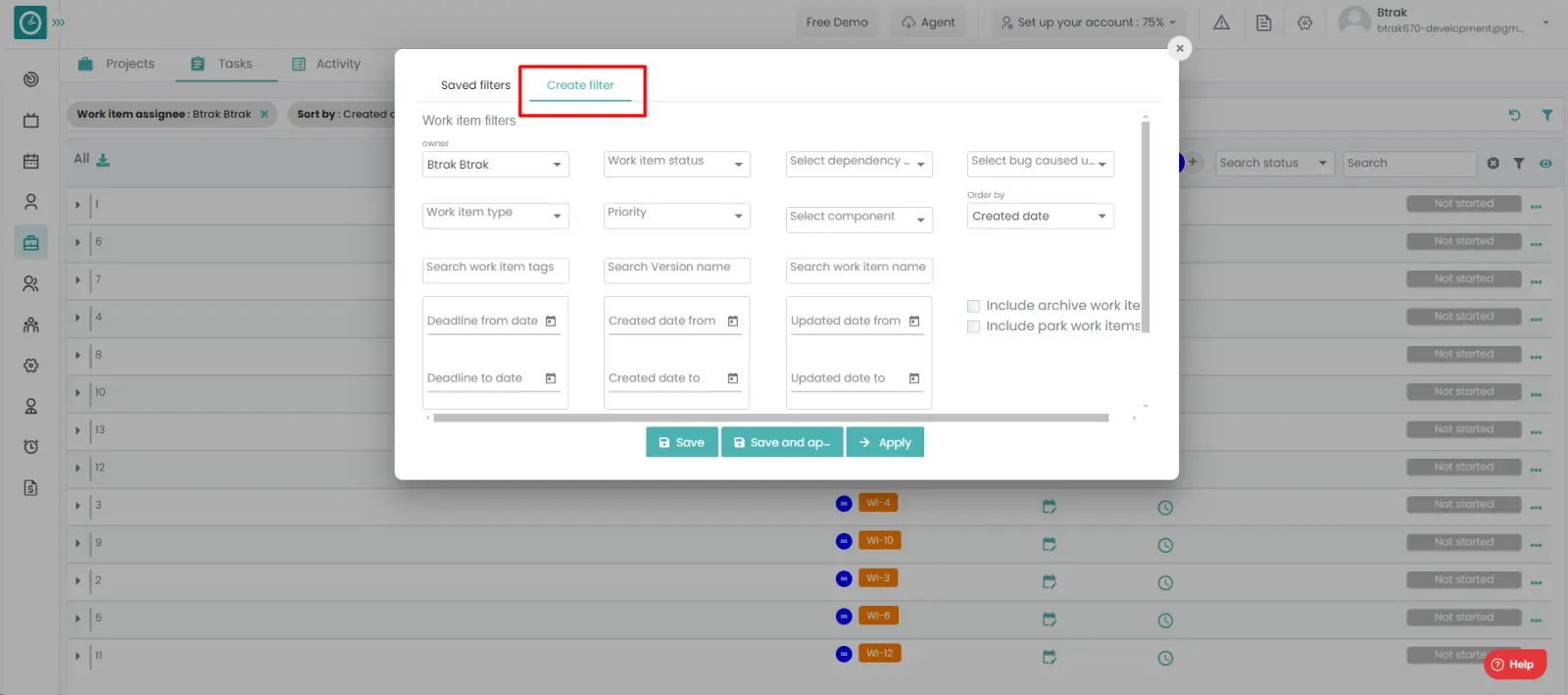Viewport: 1568px width, 695px height.
Task: Expand the Work item status dropdown
Action: (676, 163)
